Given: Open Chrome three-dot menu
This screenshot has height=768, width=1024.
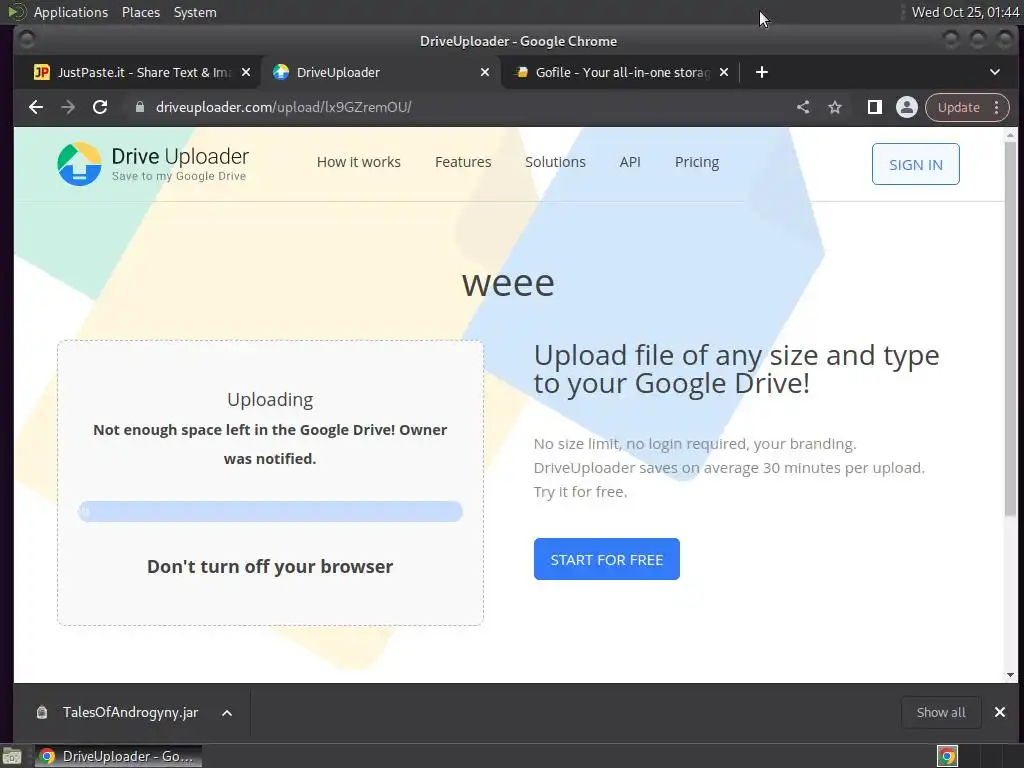Looking at the screenshot, I should [x=997, y=107].
